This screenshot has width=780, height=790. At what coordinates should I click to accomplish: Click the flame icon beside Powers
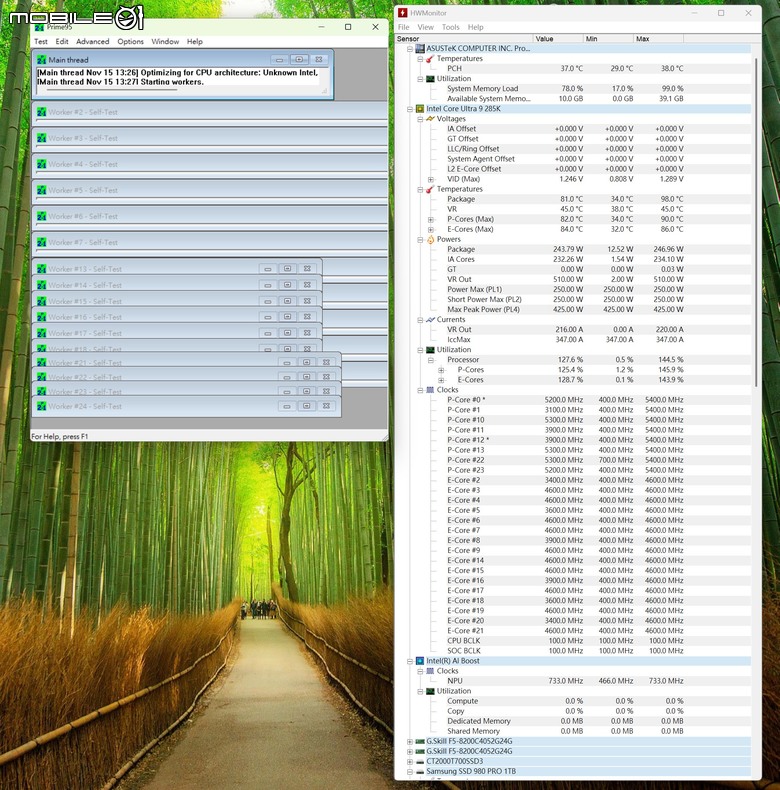point(430,239)
